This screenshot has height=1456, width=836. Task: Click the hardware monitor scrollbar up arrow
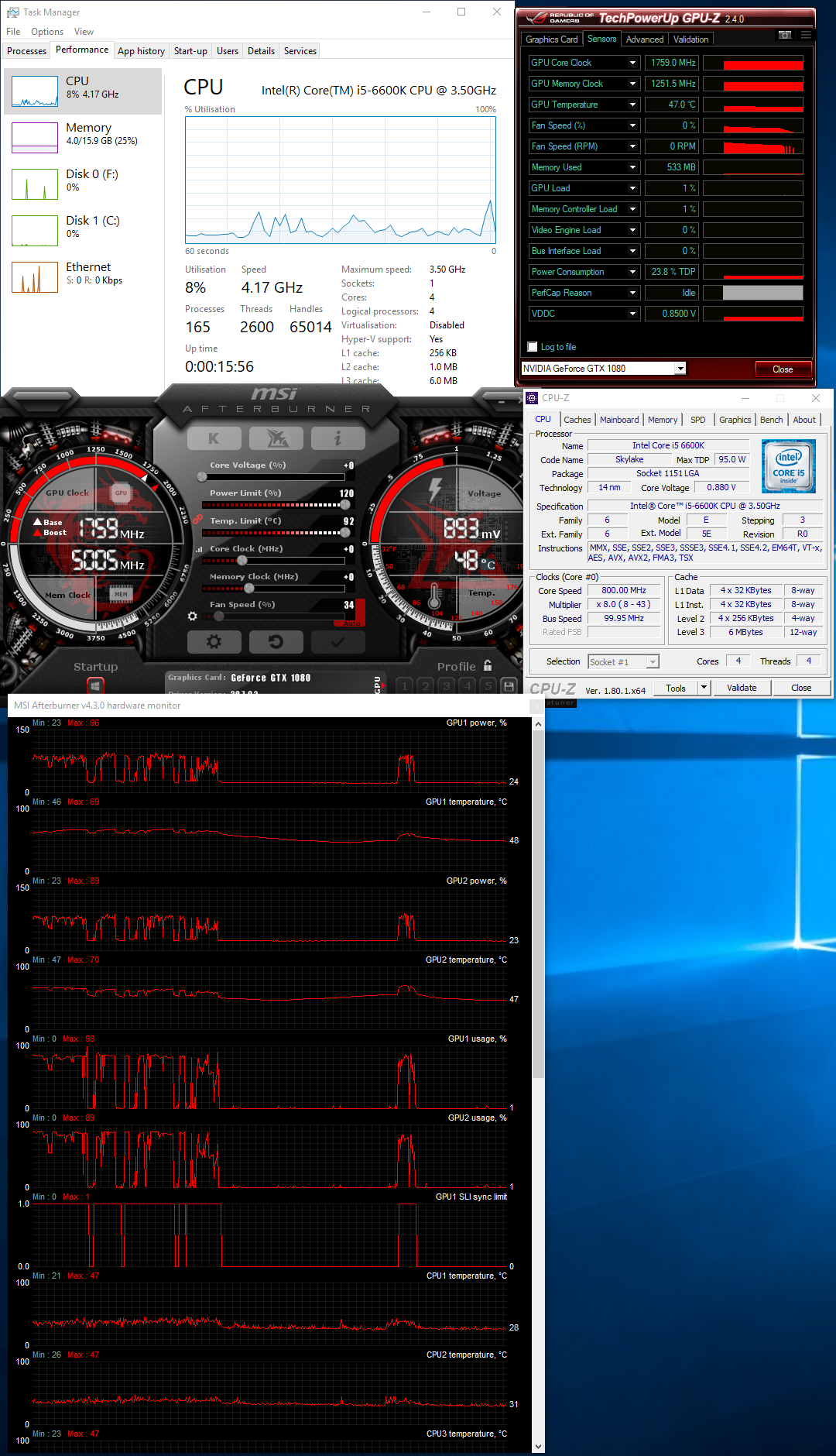538,724
